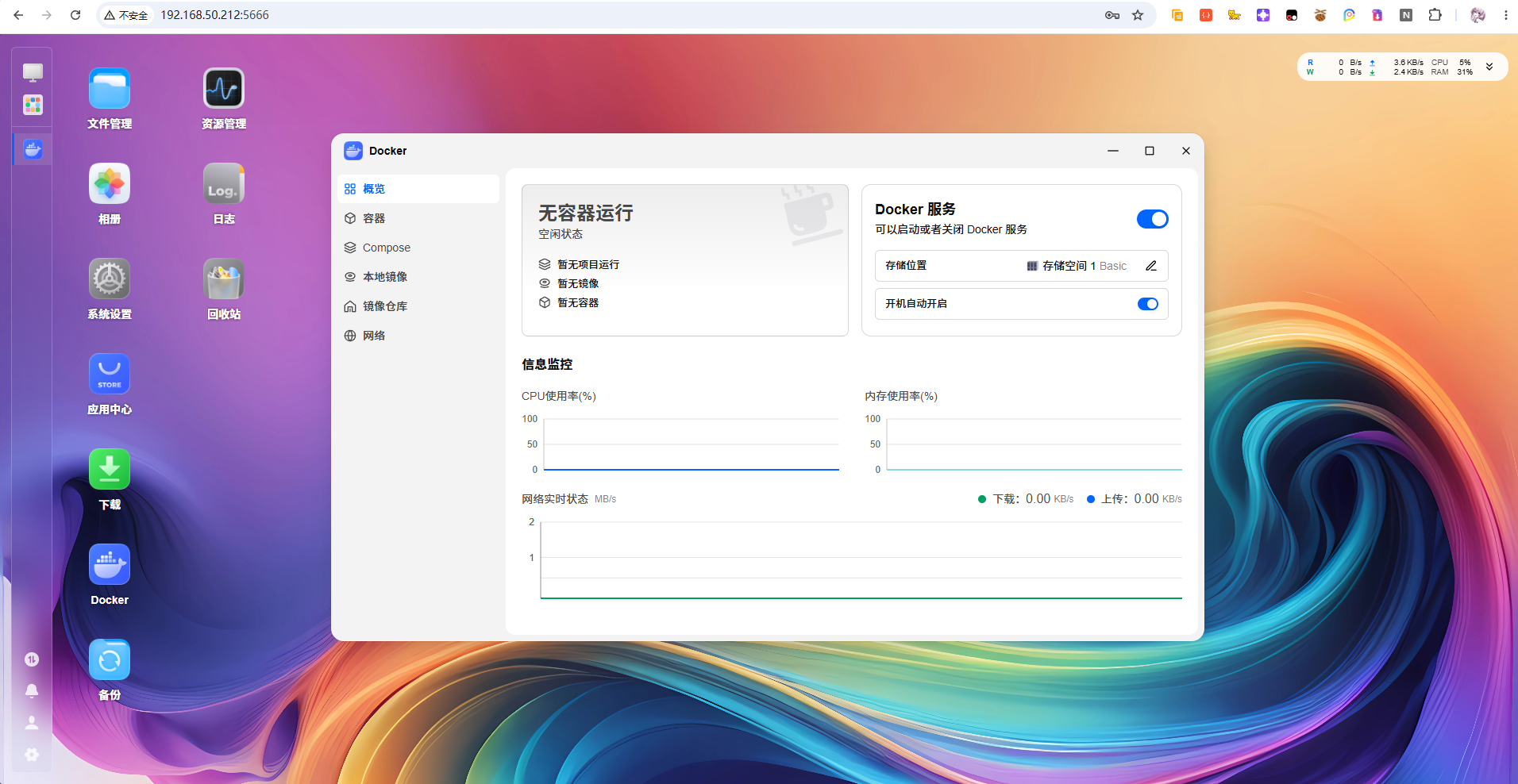1518x784 pixels.
Task: Select the running Docker icon in the dock
Action: click(x=33, y=149)
